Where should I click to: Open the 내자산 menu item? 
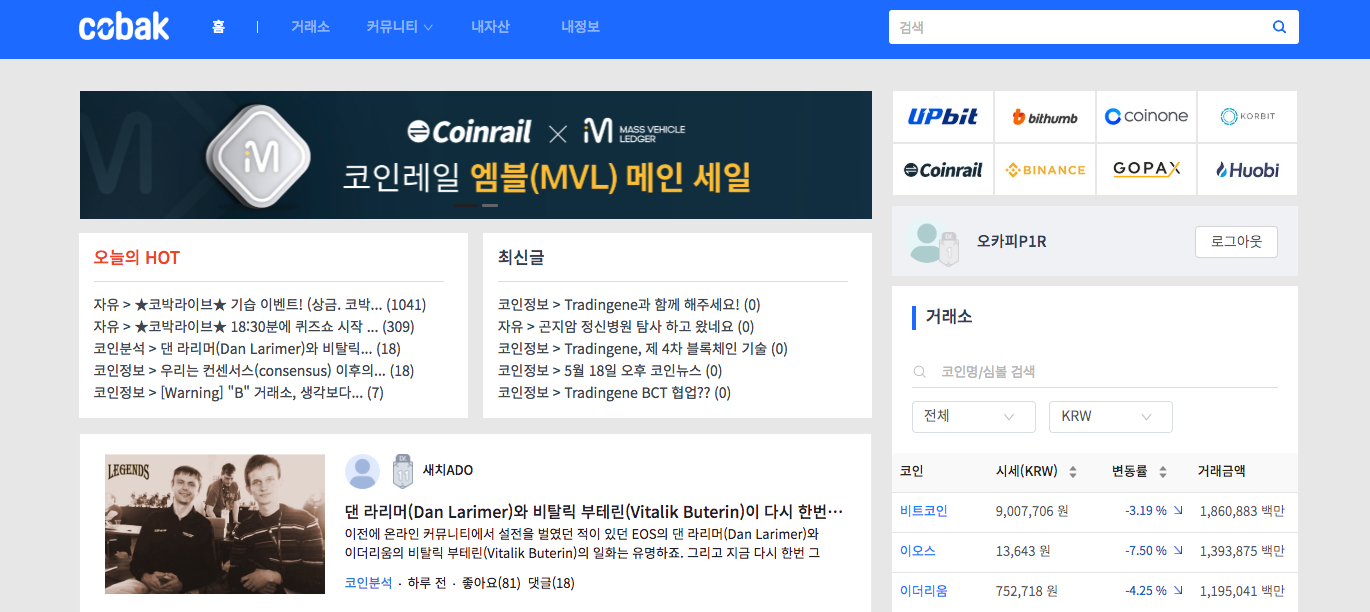pos(490,27)
